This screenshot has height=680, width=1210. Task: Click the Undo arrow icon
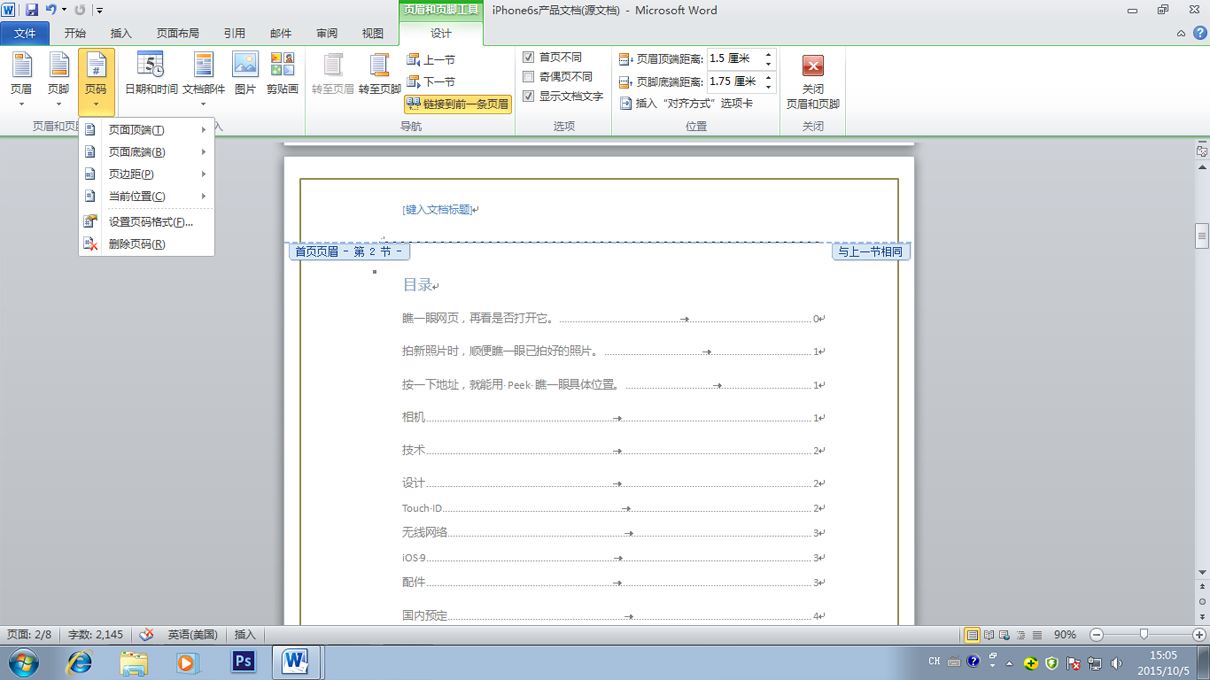click(50, 10)
